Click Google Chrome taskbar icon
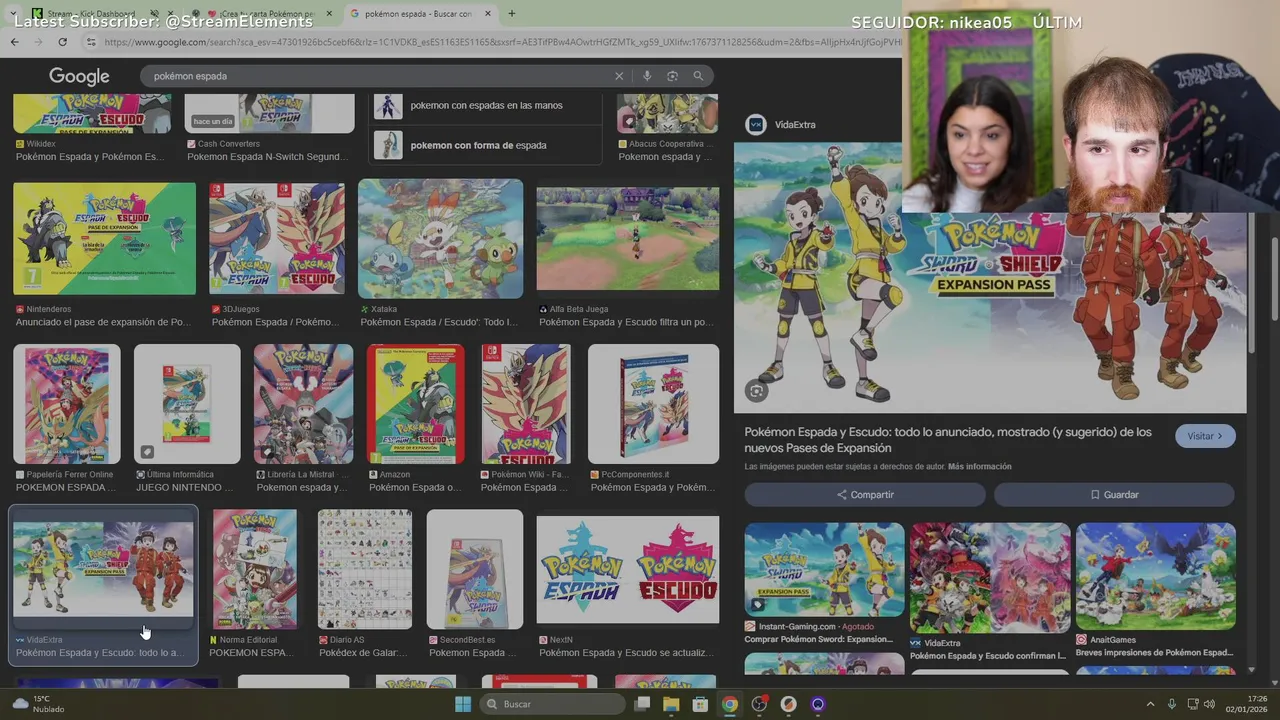Image resolution: width=1280 pixels, height=720 pixels. coord(730,704)
